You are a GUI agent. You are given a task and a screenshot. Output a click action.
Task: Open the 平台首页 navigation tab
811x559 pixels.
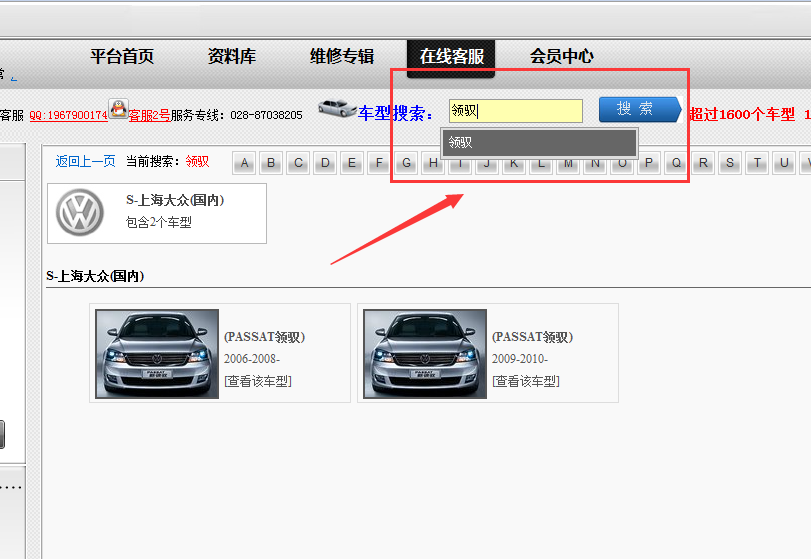tap(122, 56)
